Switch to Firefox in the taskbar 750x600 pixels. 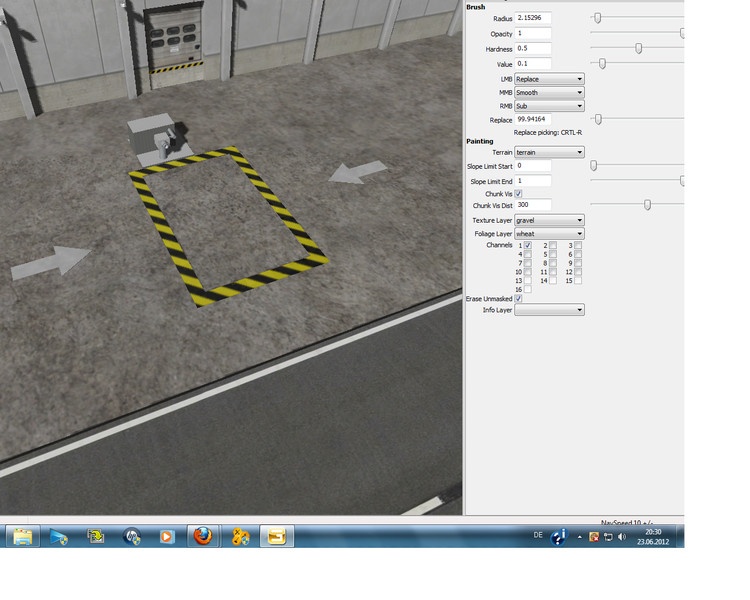pos(203,536)
